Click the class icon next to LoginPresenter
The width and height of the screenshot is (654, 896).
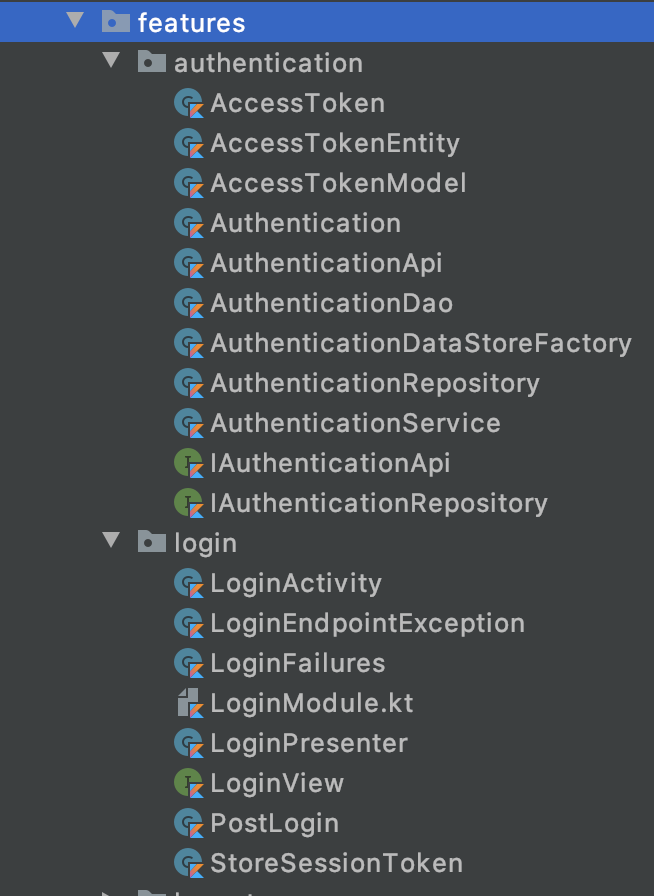(x=190, y=743)
